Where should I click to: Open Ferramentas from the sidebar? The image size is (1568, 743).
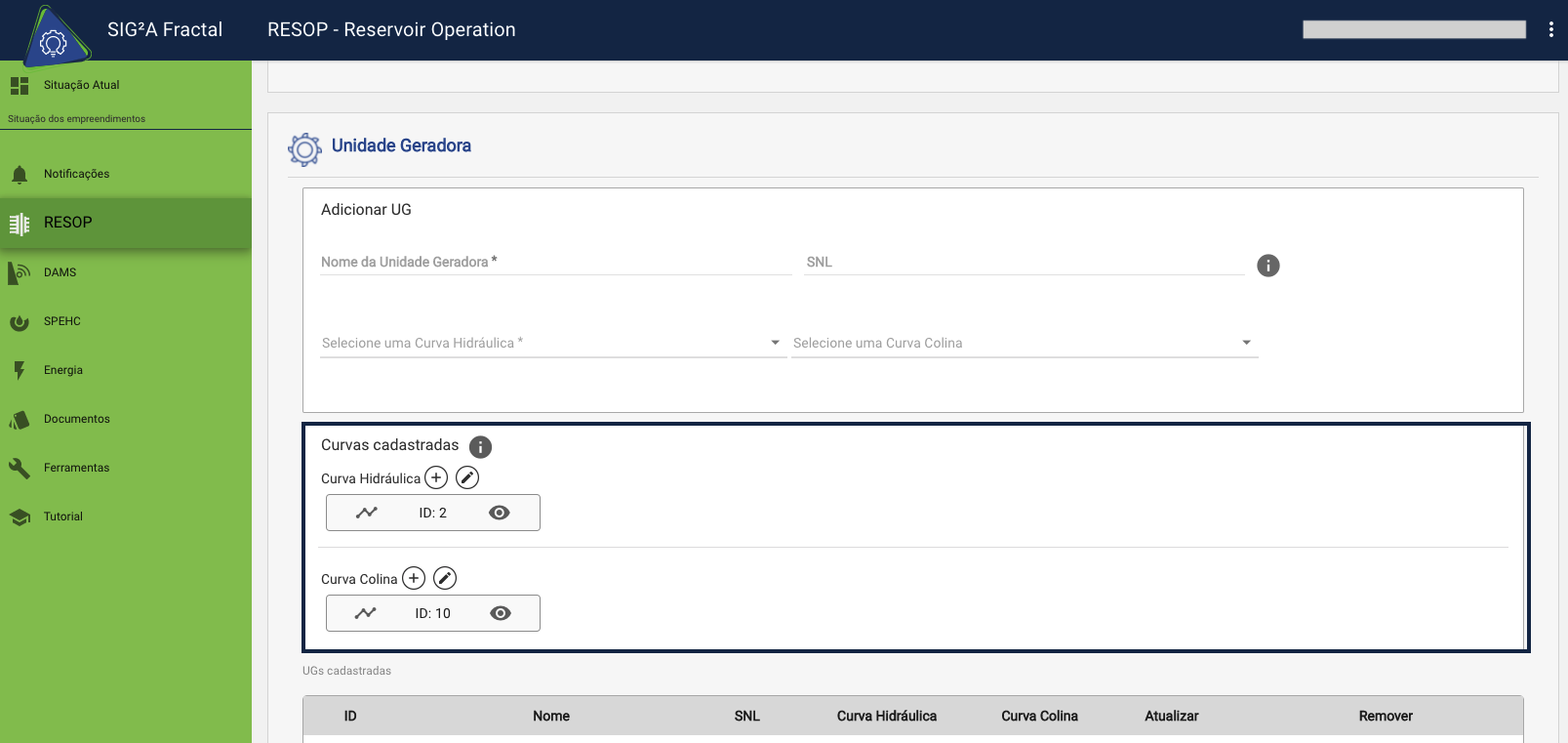click(x=76, y=468)
